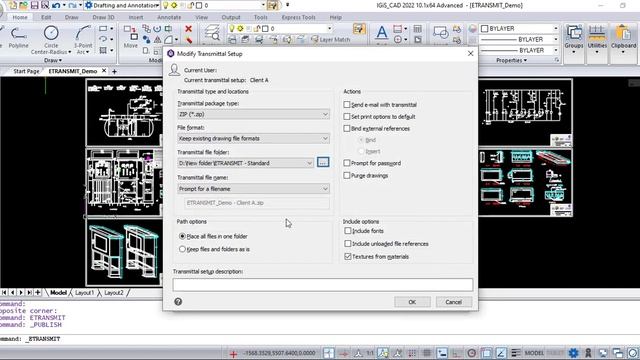The image size is (640, 360).
Task: Select the Move tool in ribbon
Action: click(131, 37)
